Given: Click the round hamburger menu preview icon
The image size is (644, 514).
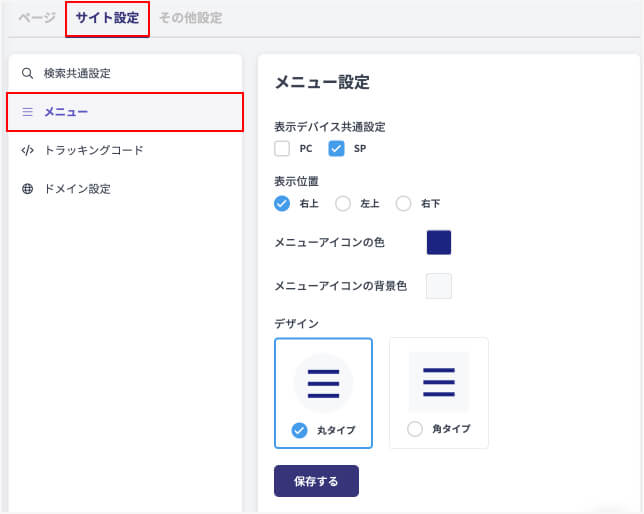Looking at the screenshot, I should tap(323, 383).
